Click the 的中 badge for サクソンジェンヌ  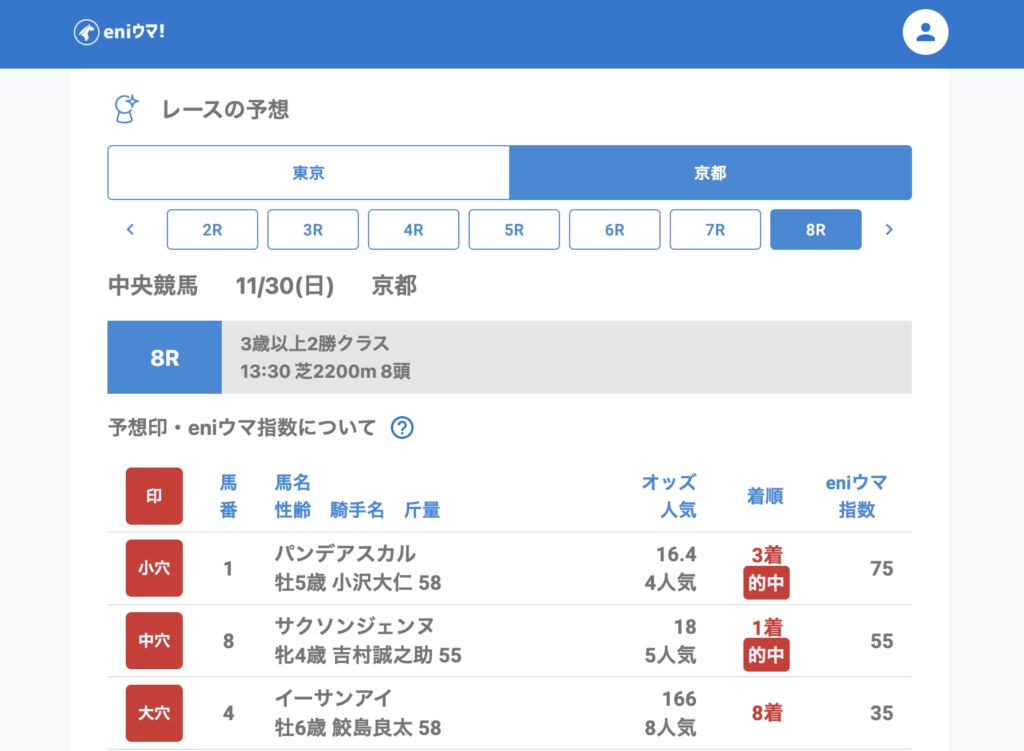(x=766, y=655)
